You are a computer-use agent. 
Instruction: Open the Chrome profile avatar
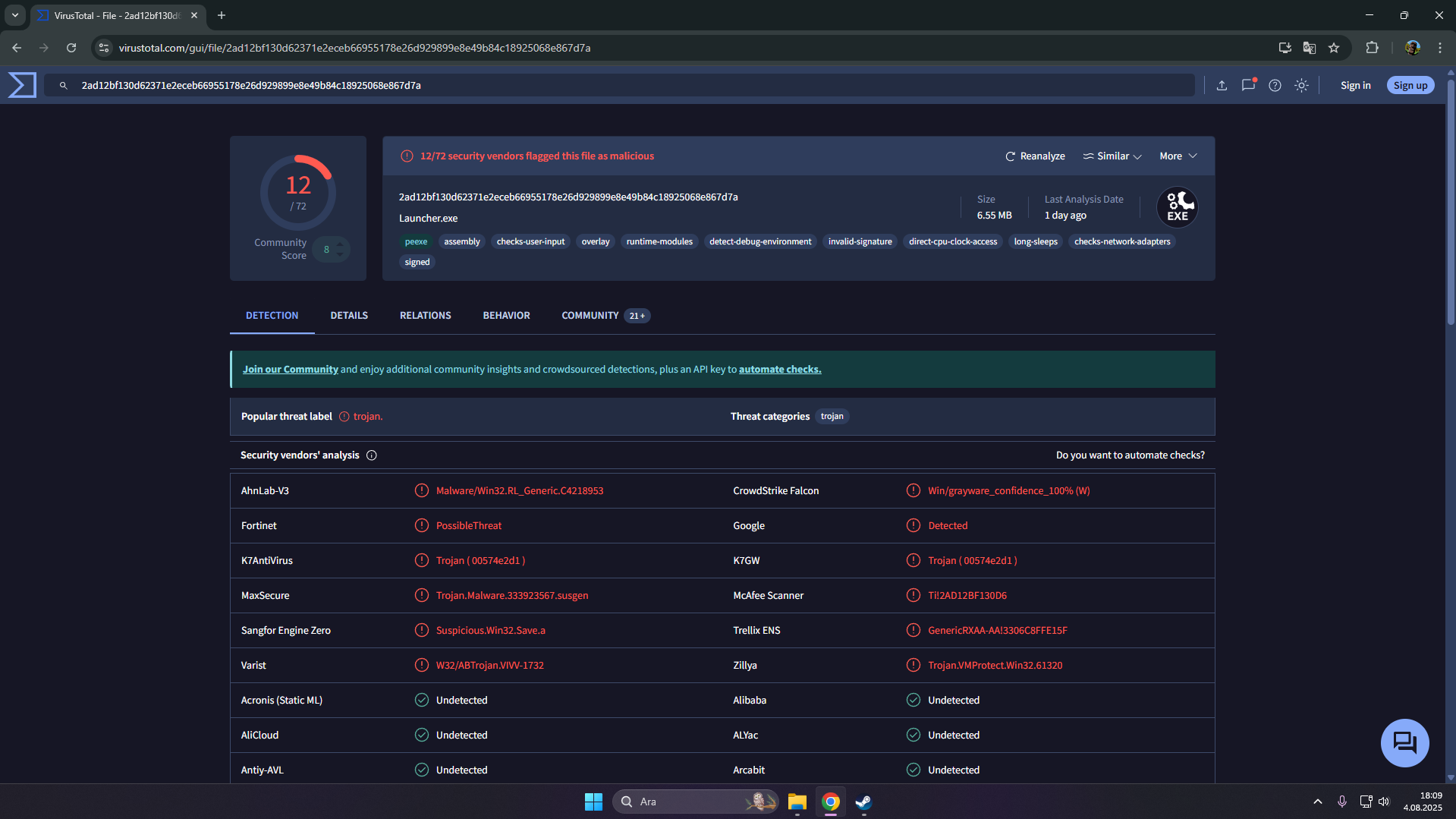pos(1412,48)
